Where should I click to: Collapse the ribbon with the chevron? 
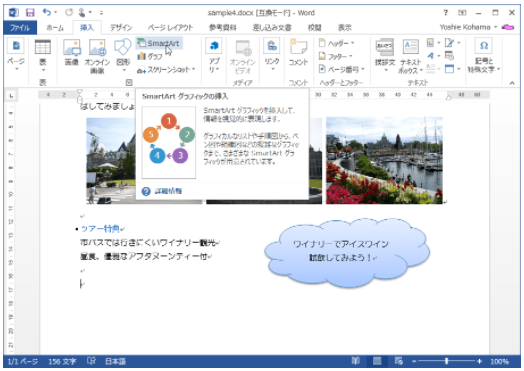click(x=512, y=83)
